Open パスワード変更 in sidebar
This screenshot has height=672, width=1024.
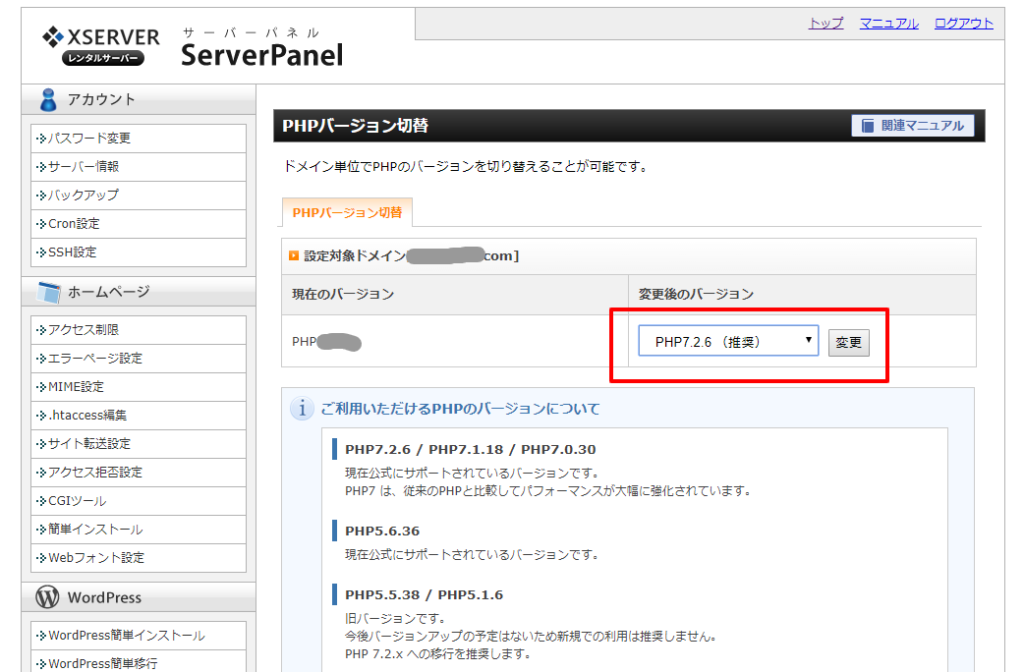click(x=89, y=138)
